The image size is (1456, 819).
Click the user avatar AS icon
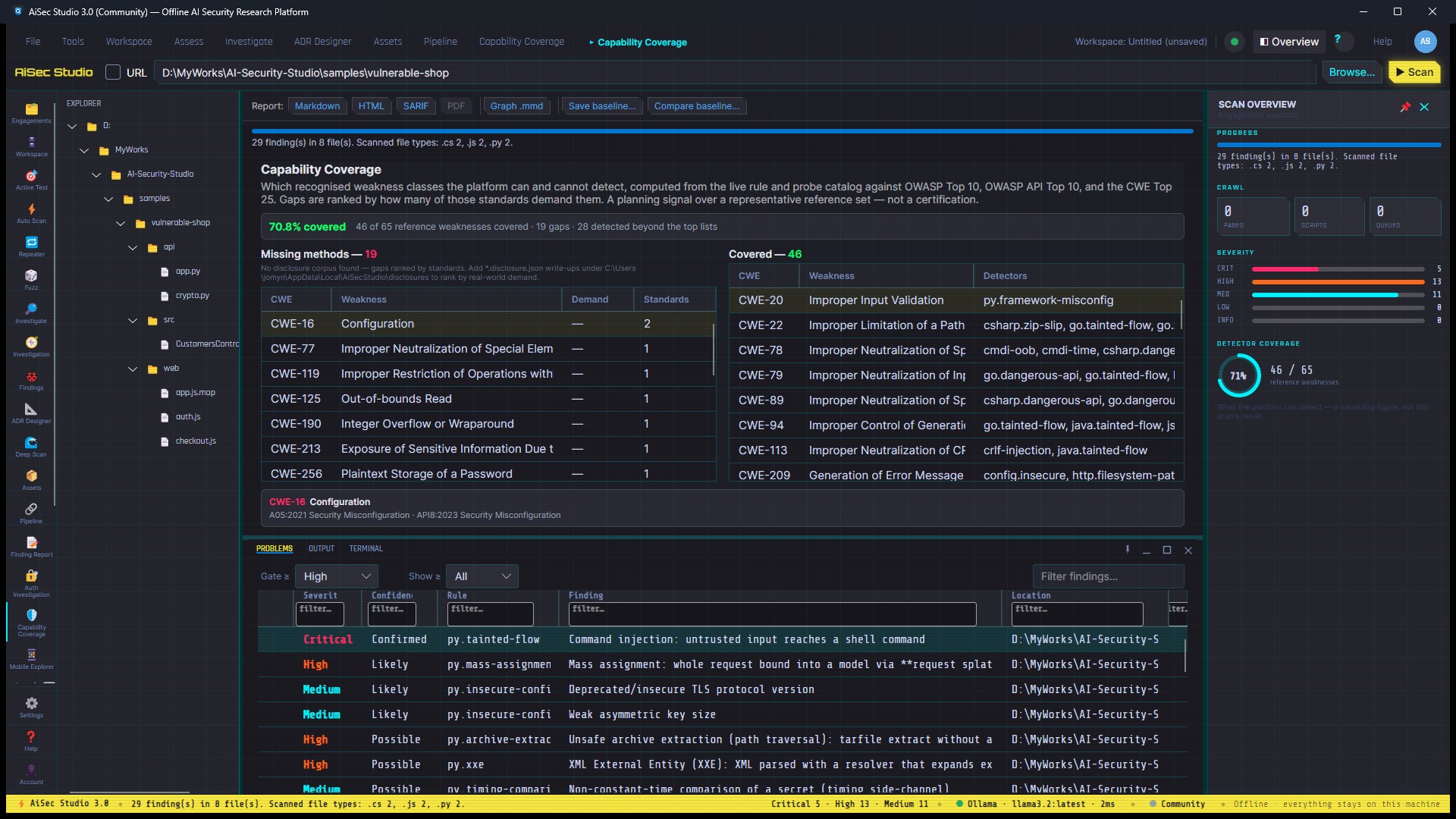pyautogui.click(x=1425, y=42)
